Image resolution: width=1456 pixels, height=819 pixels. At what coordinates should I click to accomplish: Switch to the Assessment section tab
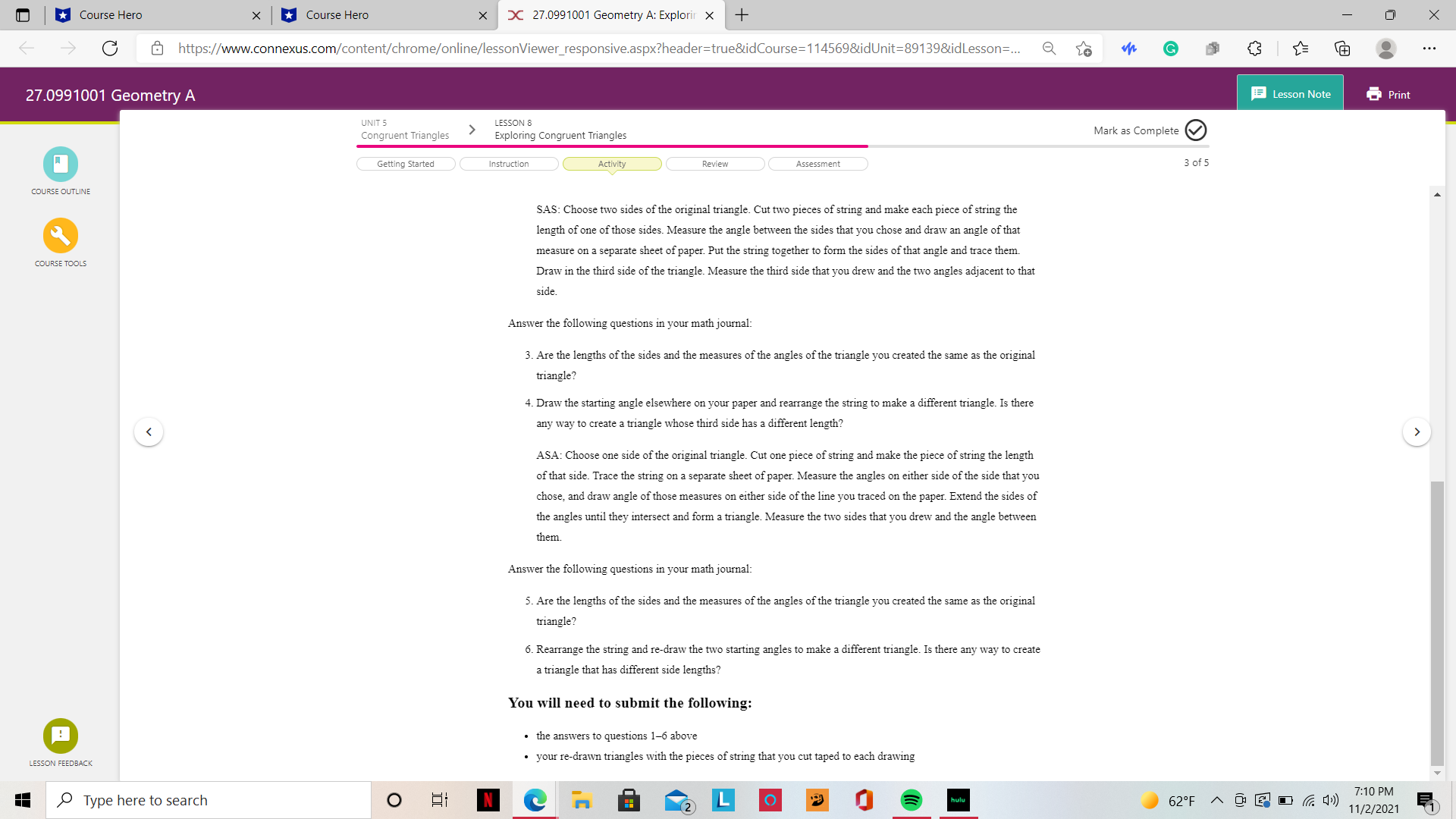coord(817,164)
